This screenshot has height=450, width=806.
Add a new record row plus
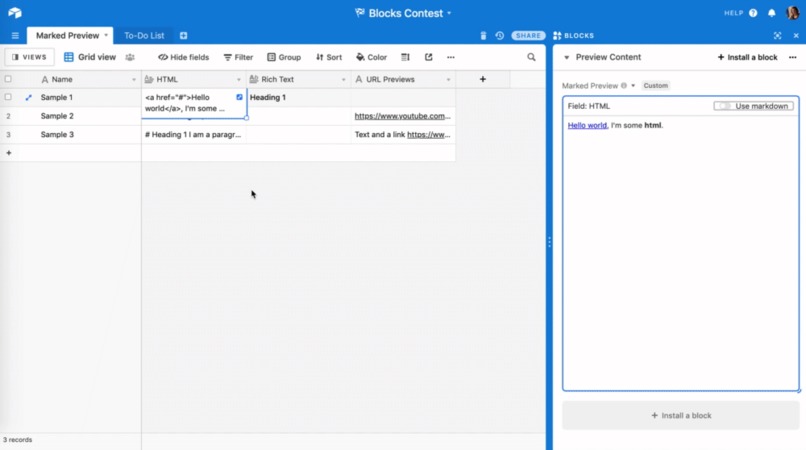pos(9,153)
